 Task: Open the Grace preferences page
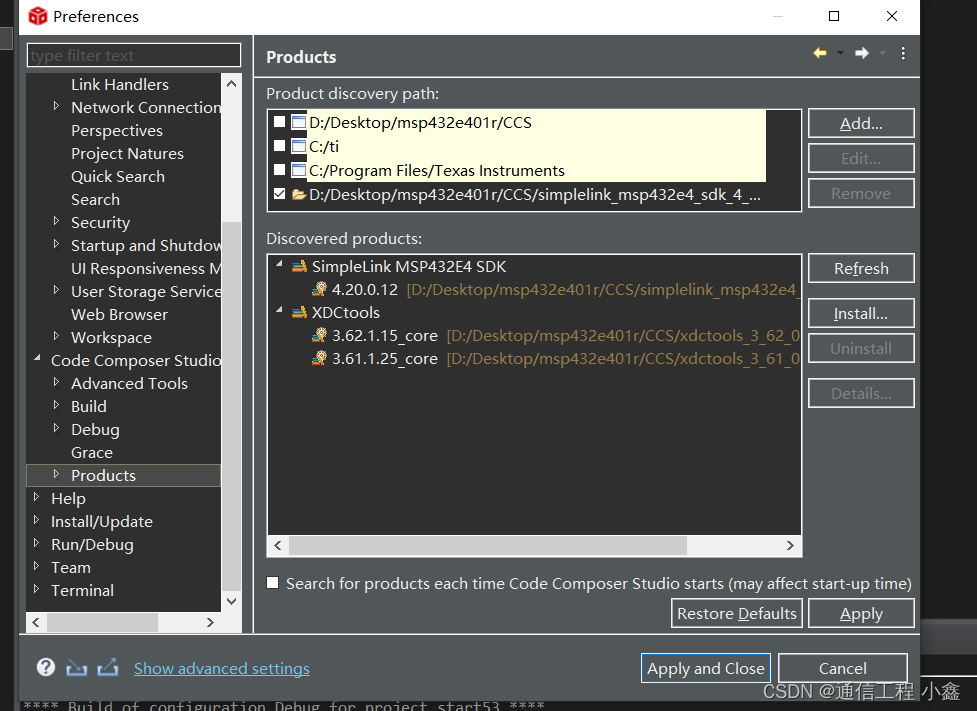click(91, 452)
